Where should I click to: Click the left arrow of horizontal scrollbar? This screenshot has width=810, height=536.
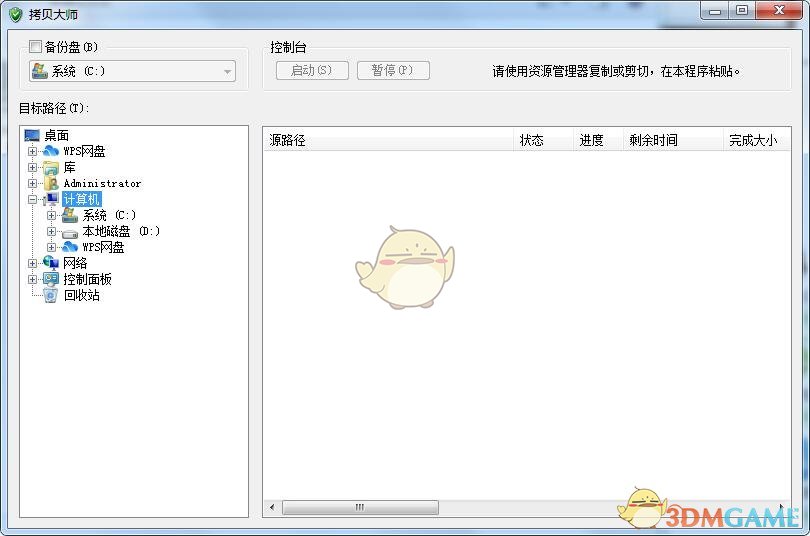point(272,507)
